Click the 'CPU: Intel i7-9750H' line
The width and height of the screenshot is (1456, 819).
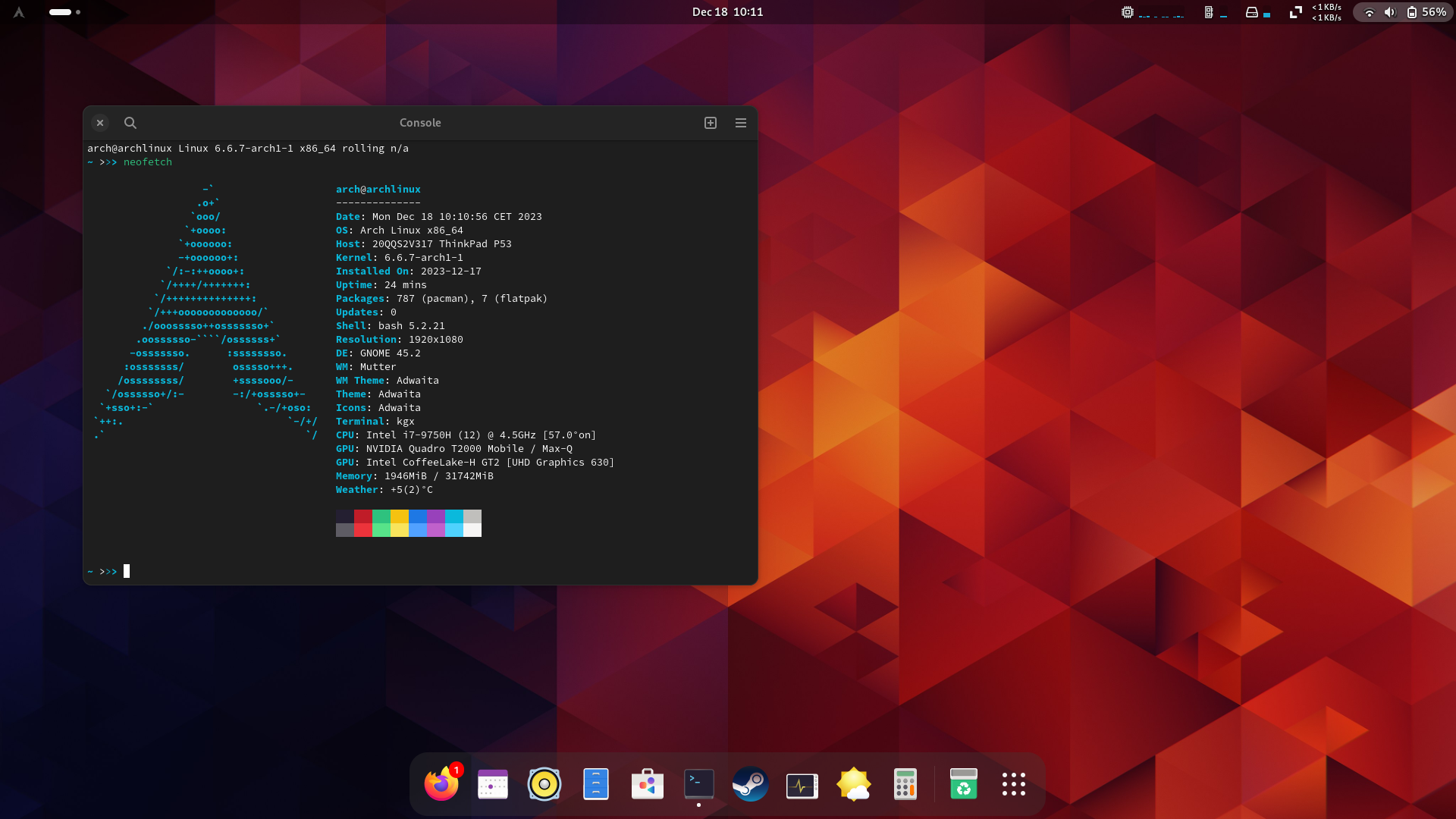click(466, 435)
